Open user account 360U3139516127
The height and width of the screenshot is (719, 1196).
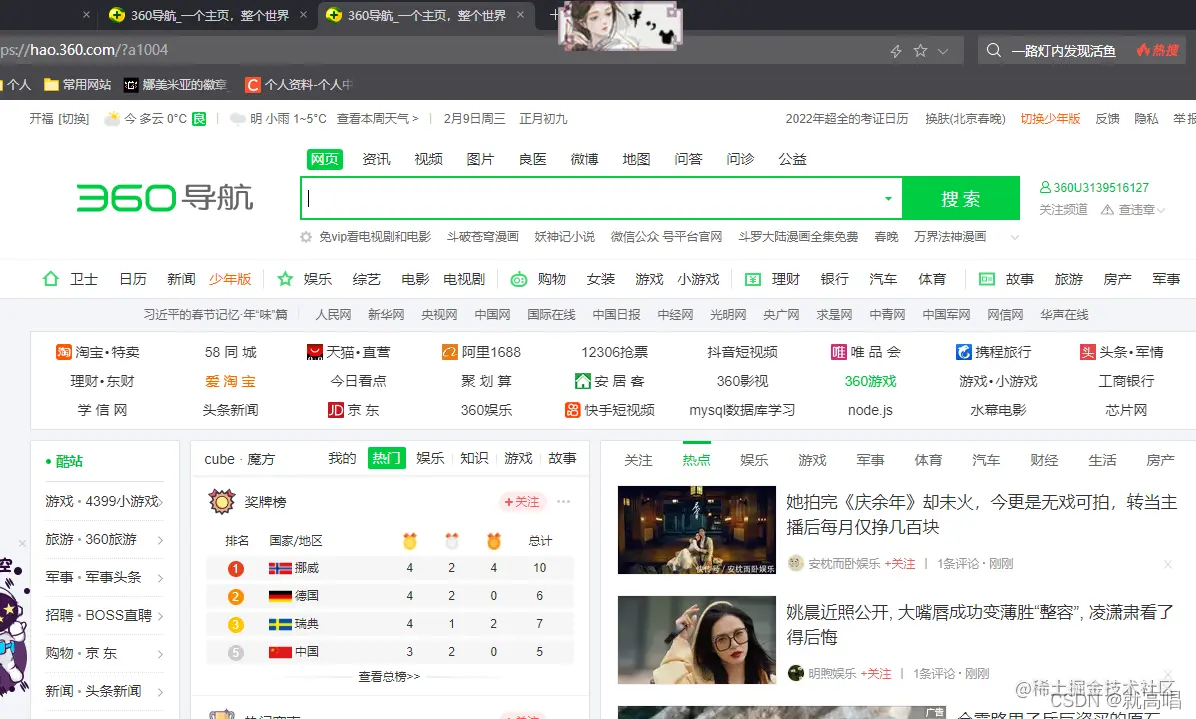(1094, 188)
